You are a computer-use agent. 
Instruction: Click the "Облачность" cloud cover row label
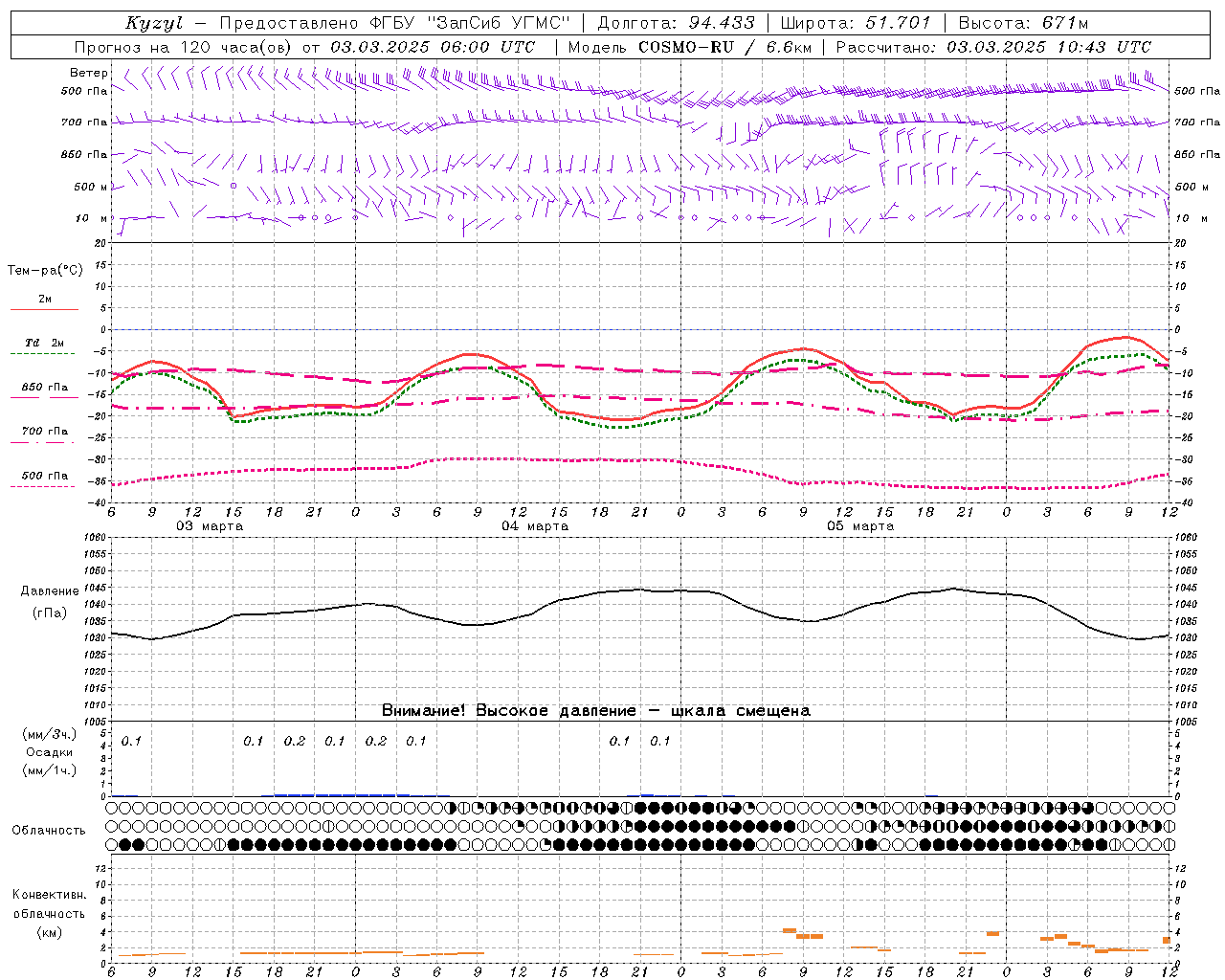tap(49, 831)
